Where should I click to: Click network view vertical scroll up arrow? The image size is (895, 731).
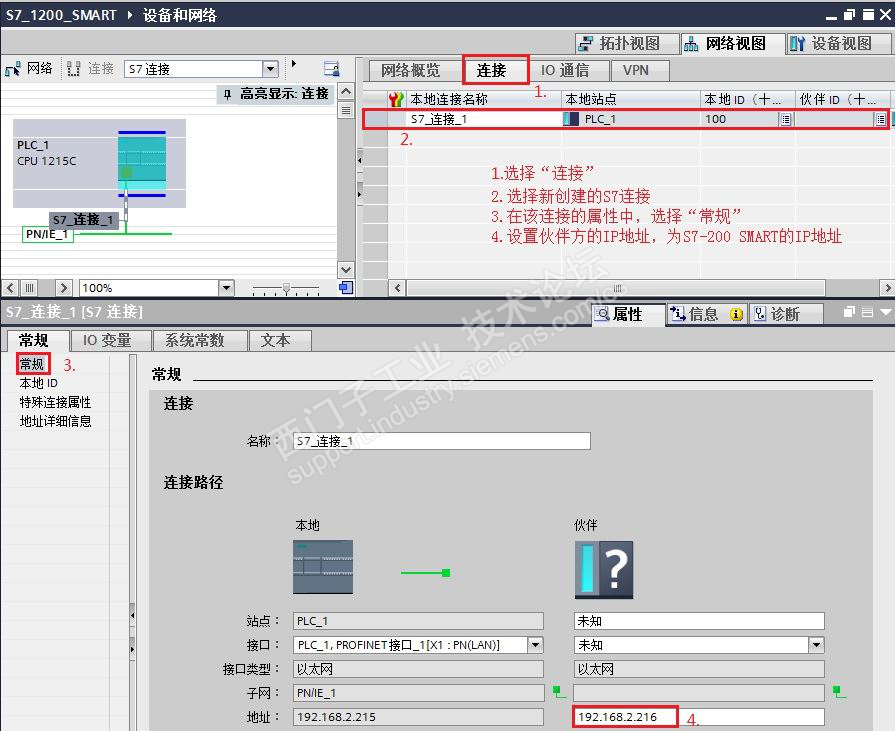[346, 91]
